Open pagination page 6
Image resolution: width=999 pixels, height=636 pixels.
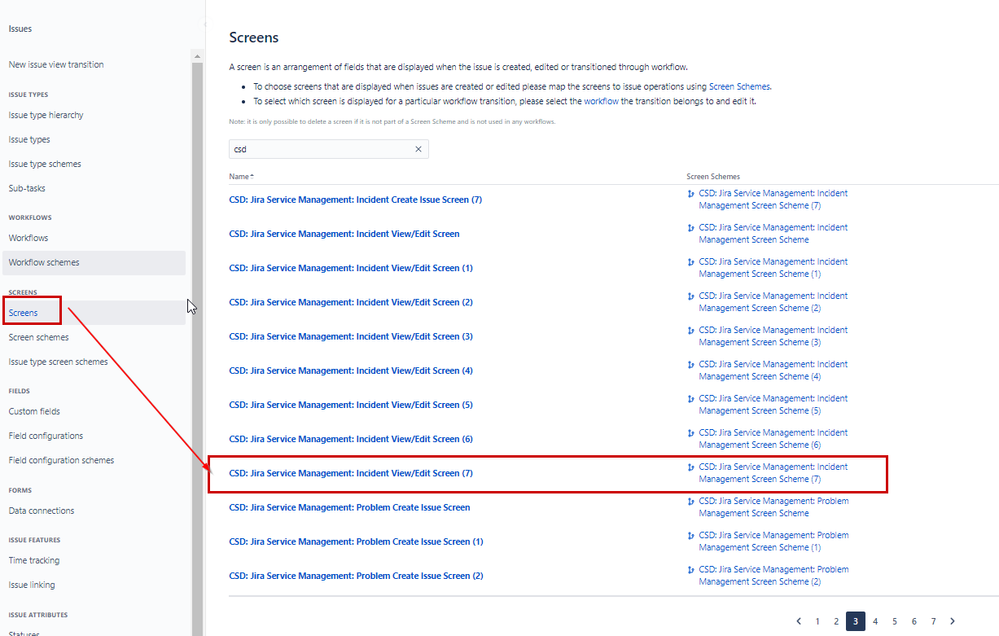click(x=914, y=621)
